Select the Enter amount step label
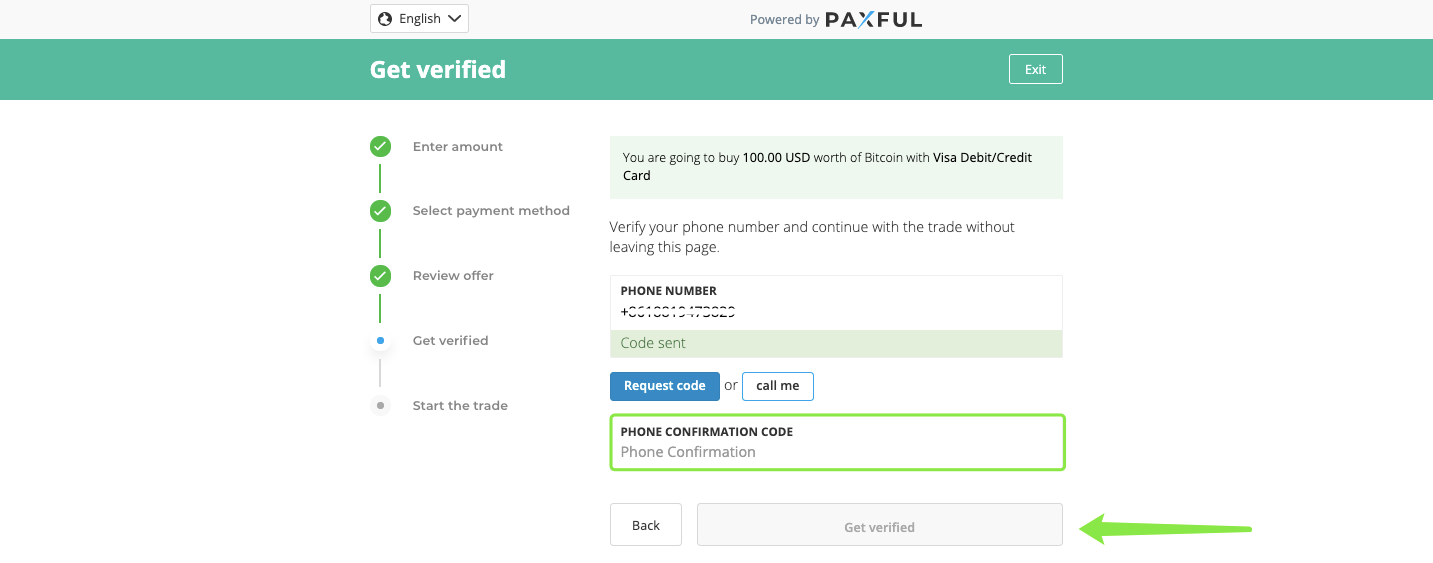Screen dimensions: 1433x563 pos(457,147)
